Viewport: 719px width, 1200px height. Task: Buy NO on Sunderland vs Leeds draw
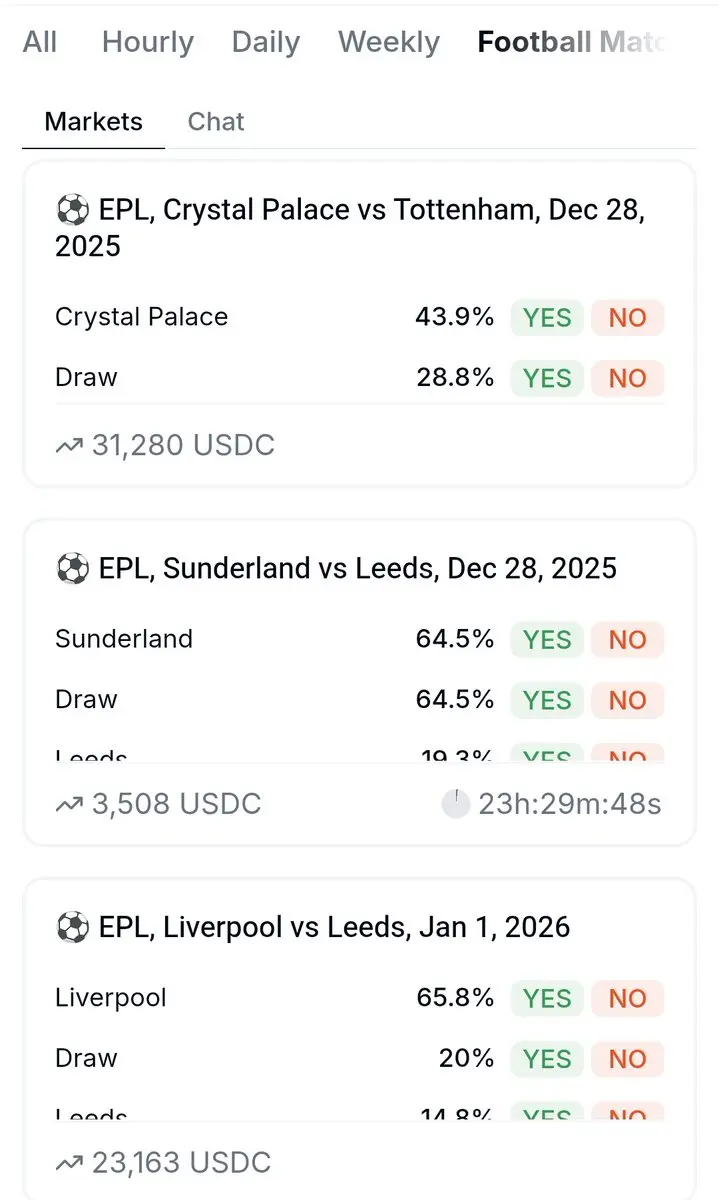tap(627, 700)
